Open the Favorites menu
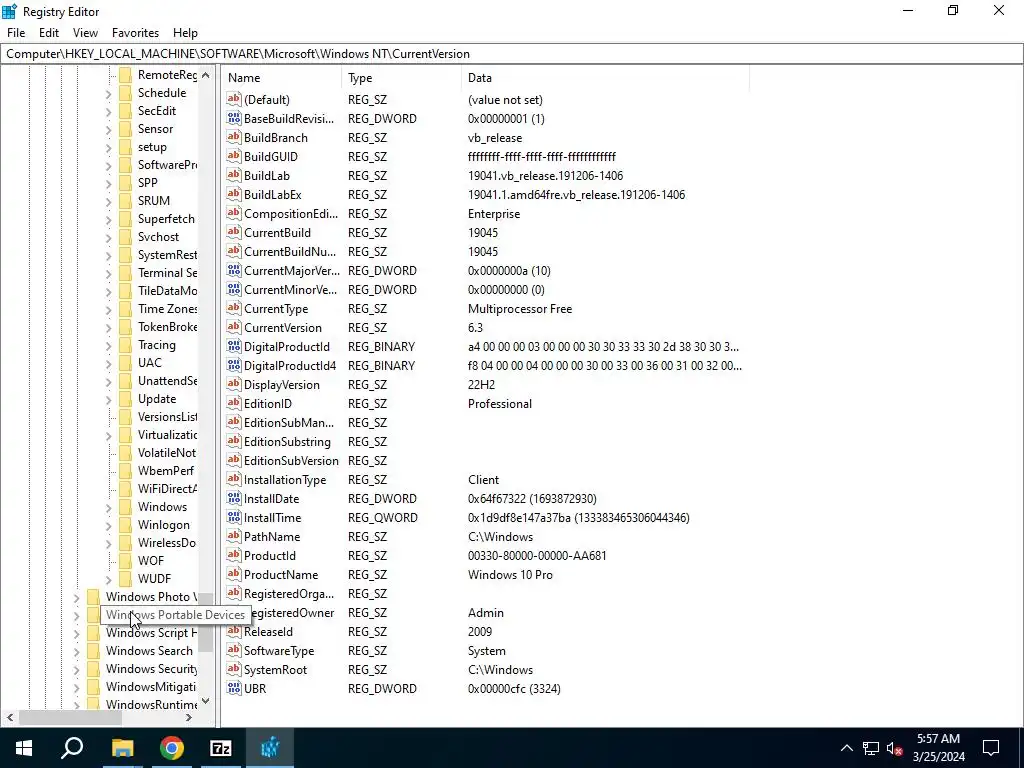Image resolution: width=1024 pixels, height=768 pixels. pos(135,33)
